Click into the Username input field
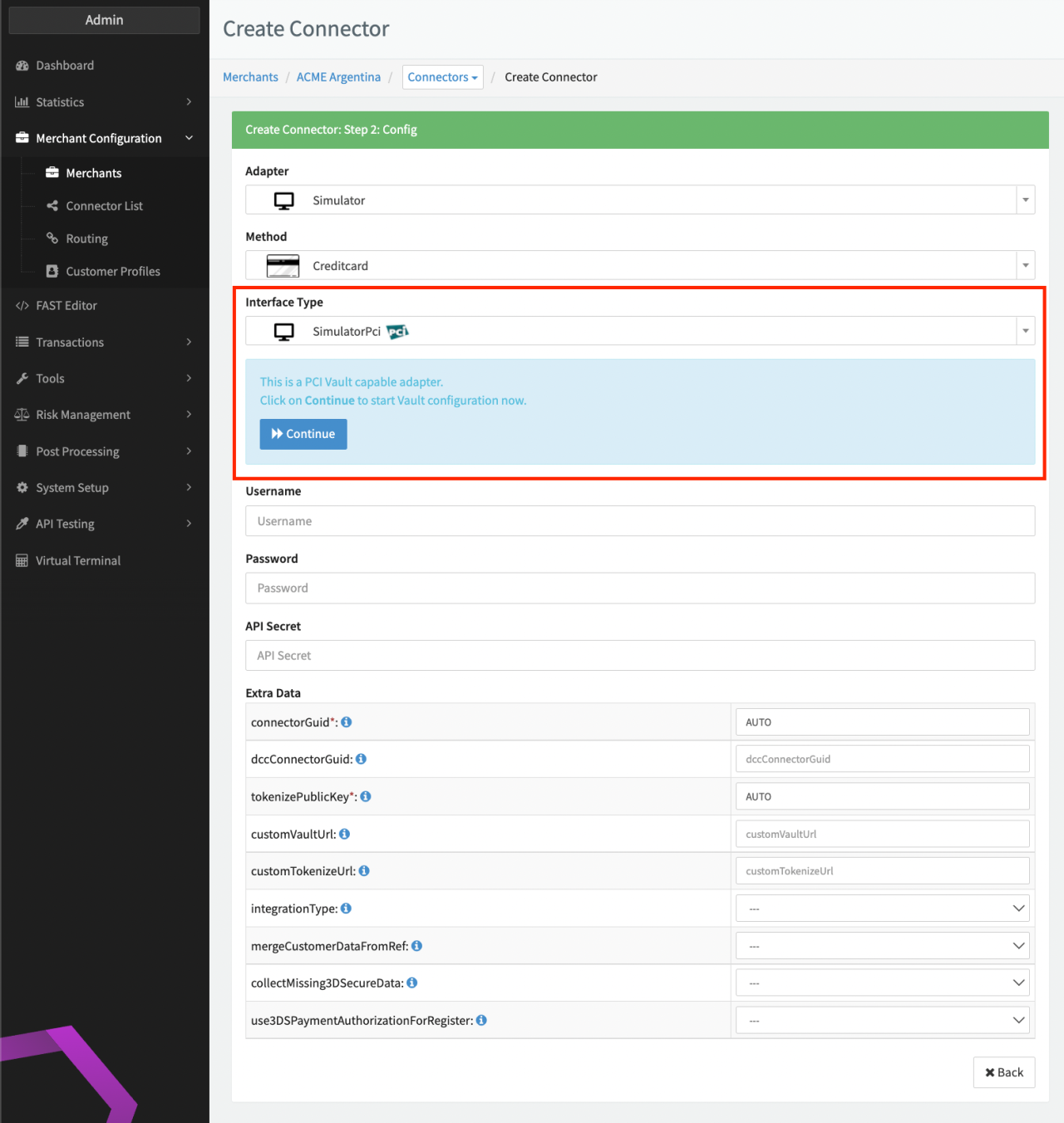The height and width of the screenshot is (1123, 1064). 639,521
